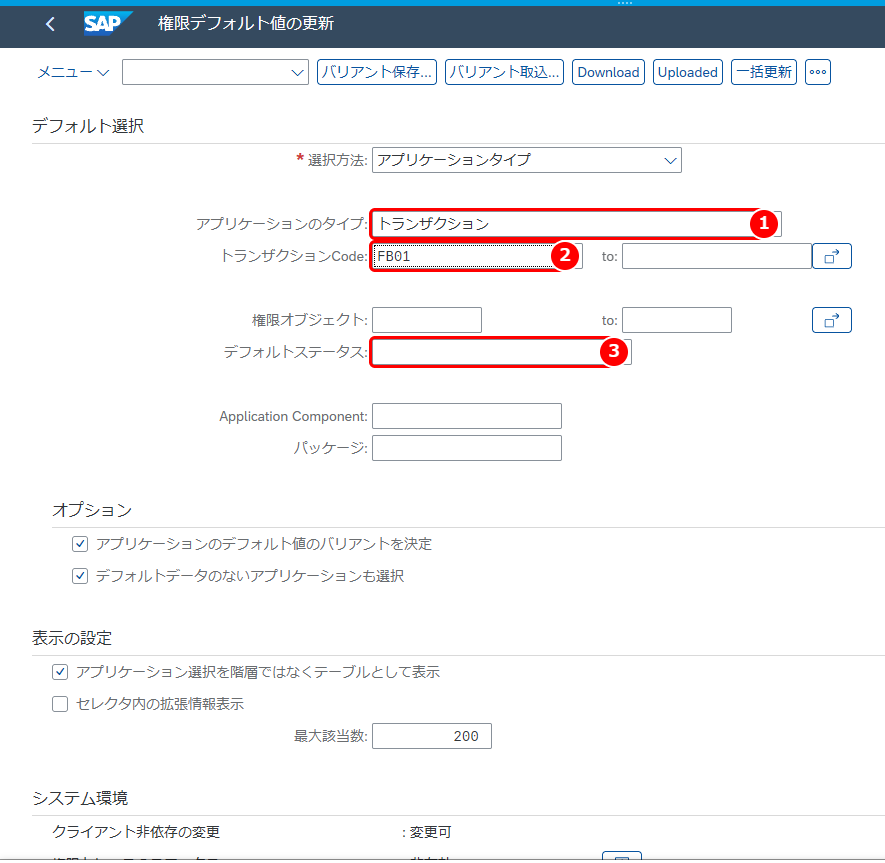Viewport: 885px width, 863px height.
Task: Expand the toolbar command field dropdown
Action: (297, 72)
